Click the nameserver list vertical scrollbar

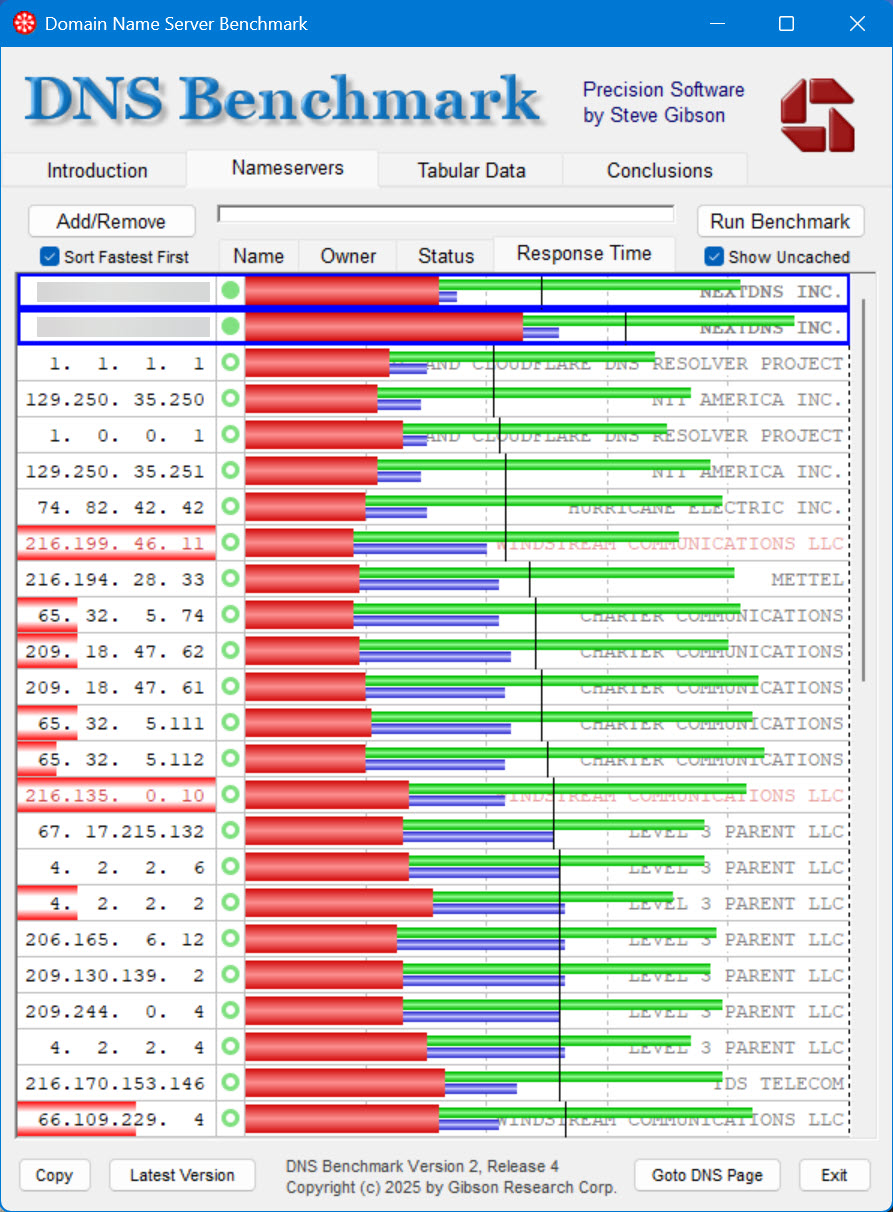862,490
